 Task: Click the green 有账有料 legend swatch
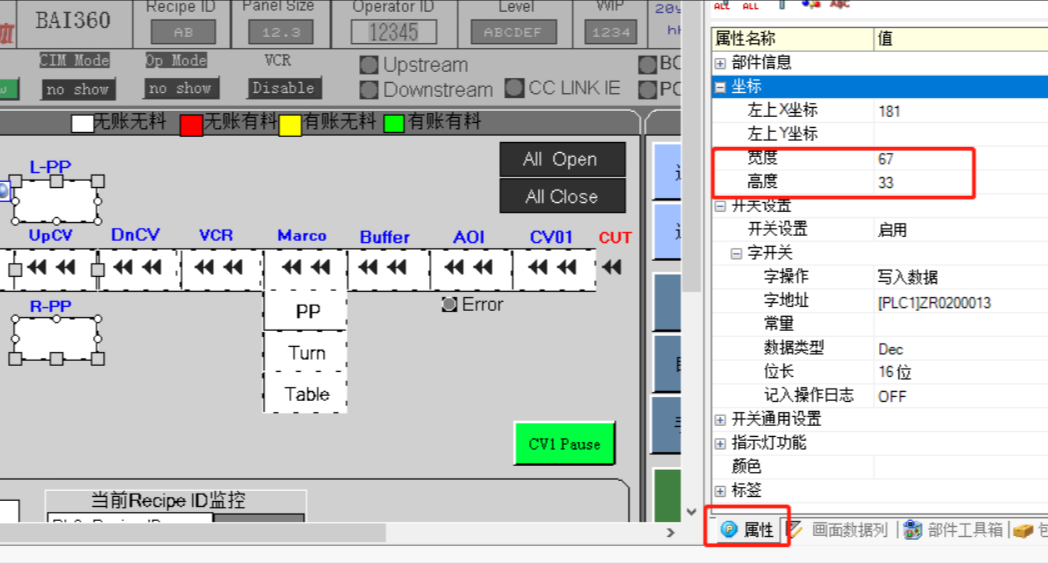coord(394,124)
